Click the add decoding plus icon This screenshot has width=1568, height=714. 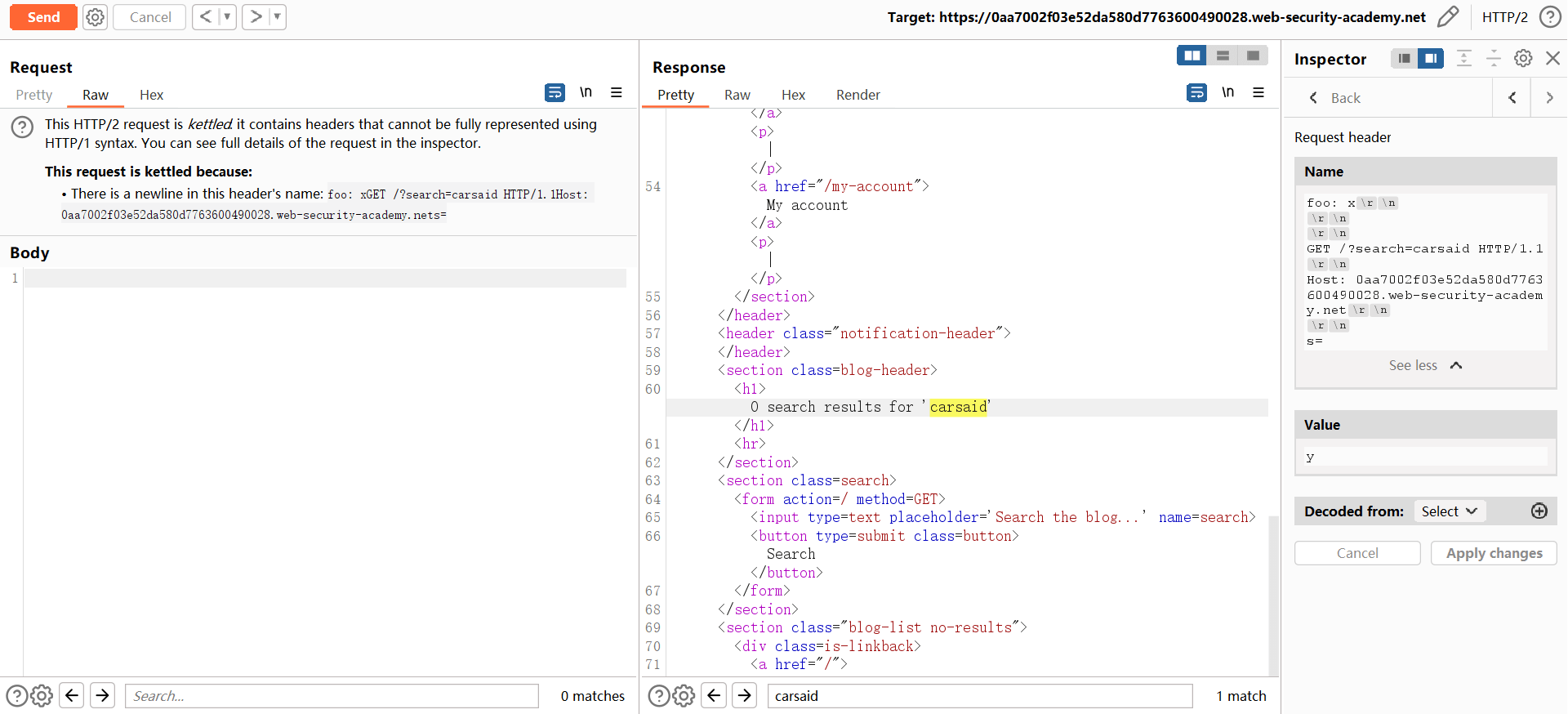tap(1539, 511)
